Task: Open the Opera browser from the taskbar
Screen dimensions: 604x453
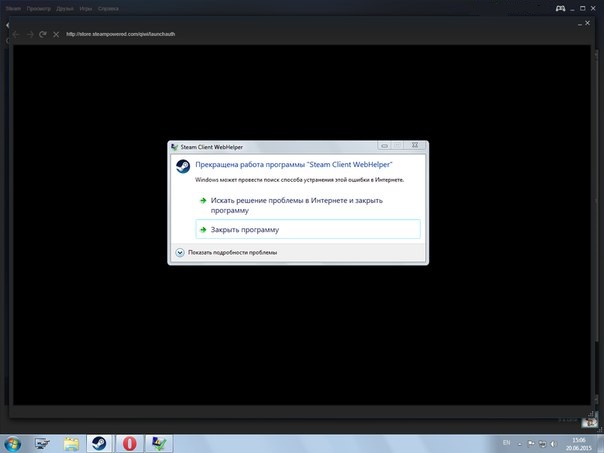Action: pos(130,441)
